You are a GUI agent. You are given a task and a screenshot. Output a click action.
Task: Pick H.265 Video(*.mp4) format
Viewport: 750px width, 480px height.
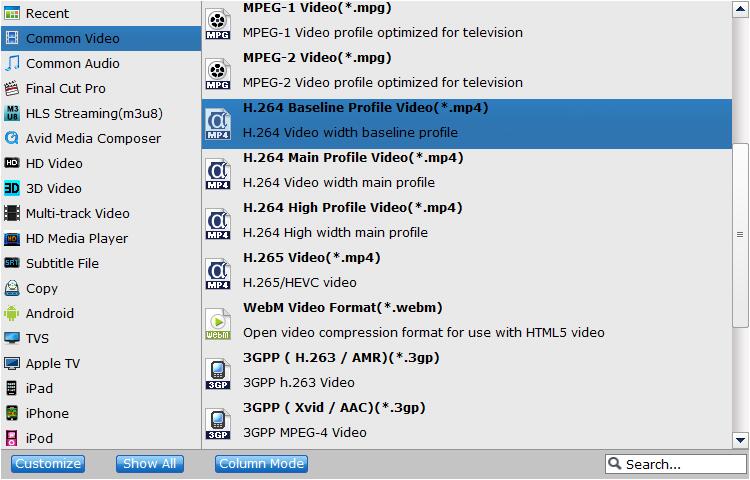pos(312,257)
